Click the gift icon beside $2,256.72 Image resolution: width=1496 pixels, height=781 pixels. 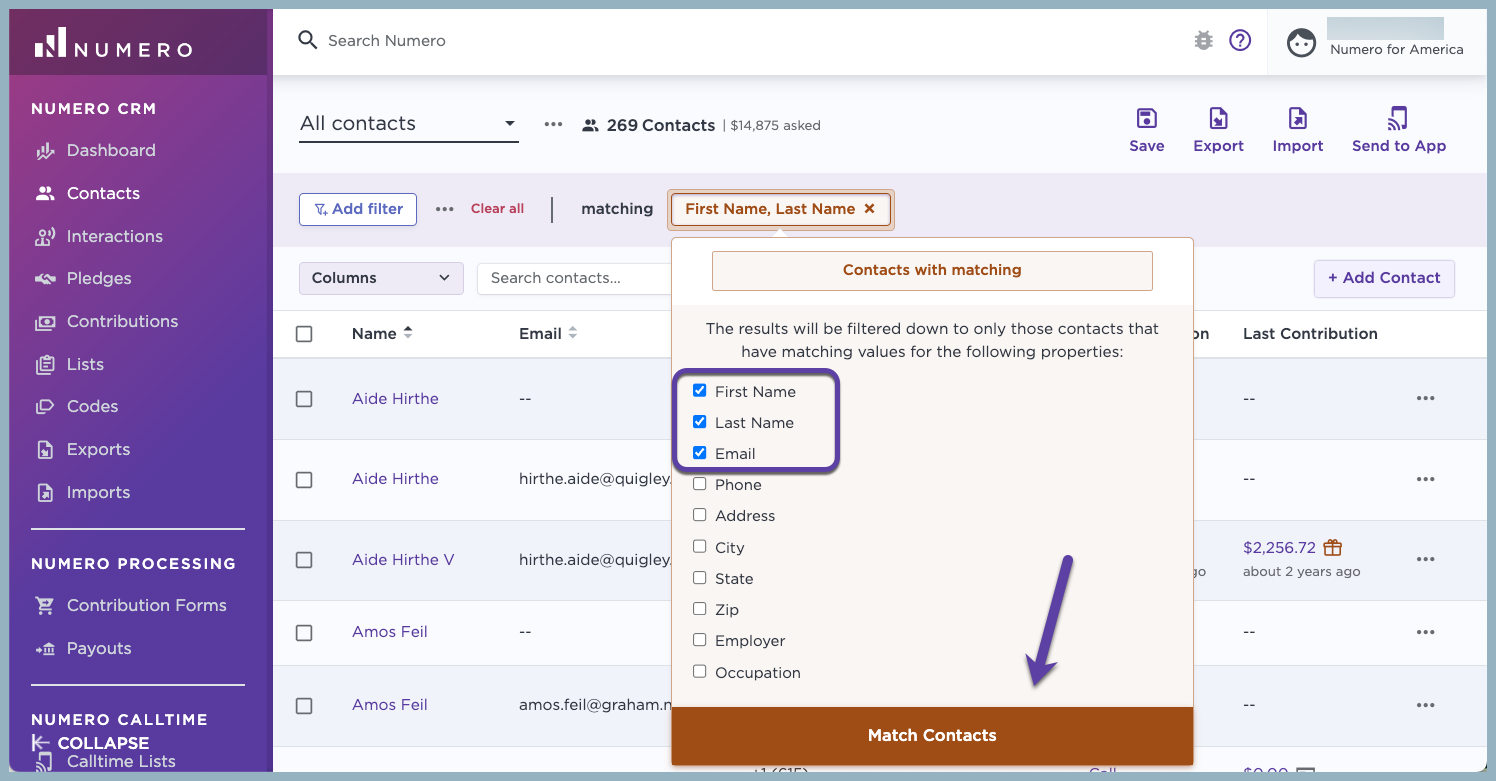(1332, 548)
